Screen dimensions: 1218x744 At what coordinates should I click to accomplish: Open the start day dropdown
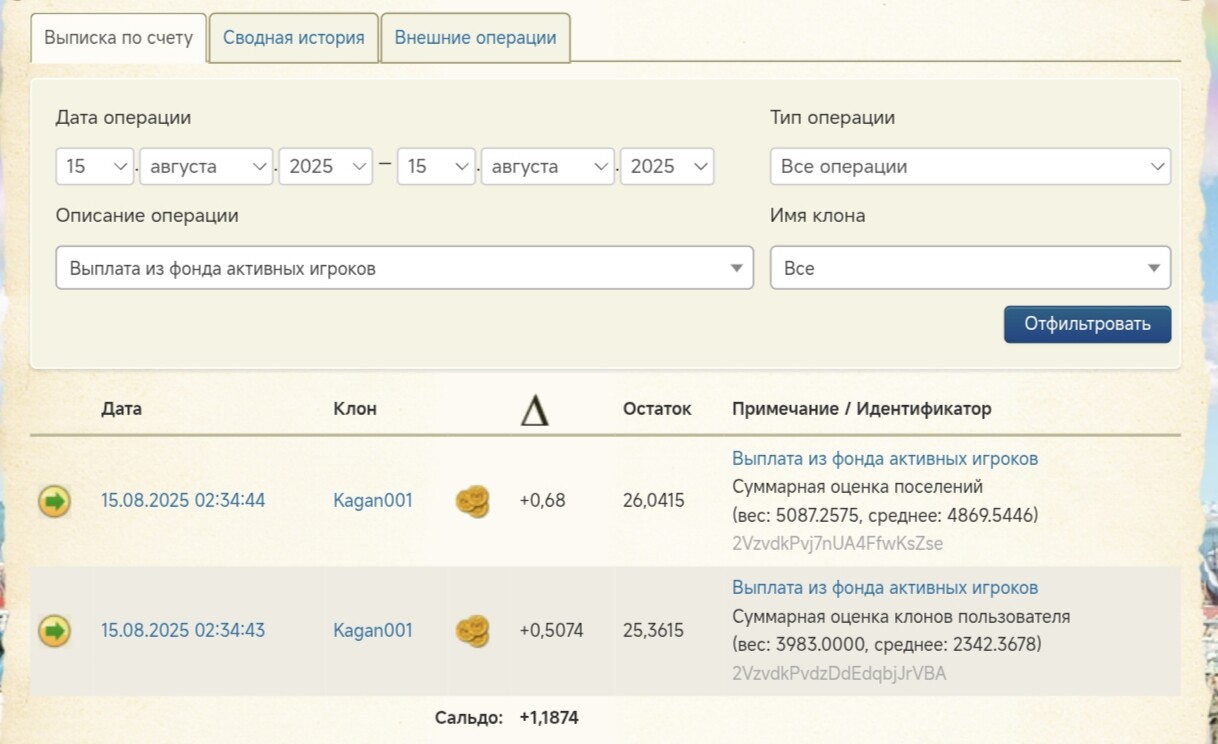[94, 166]
